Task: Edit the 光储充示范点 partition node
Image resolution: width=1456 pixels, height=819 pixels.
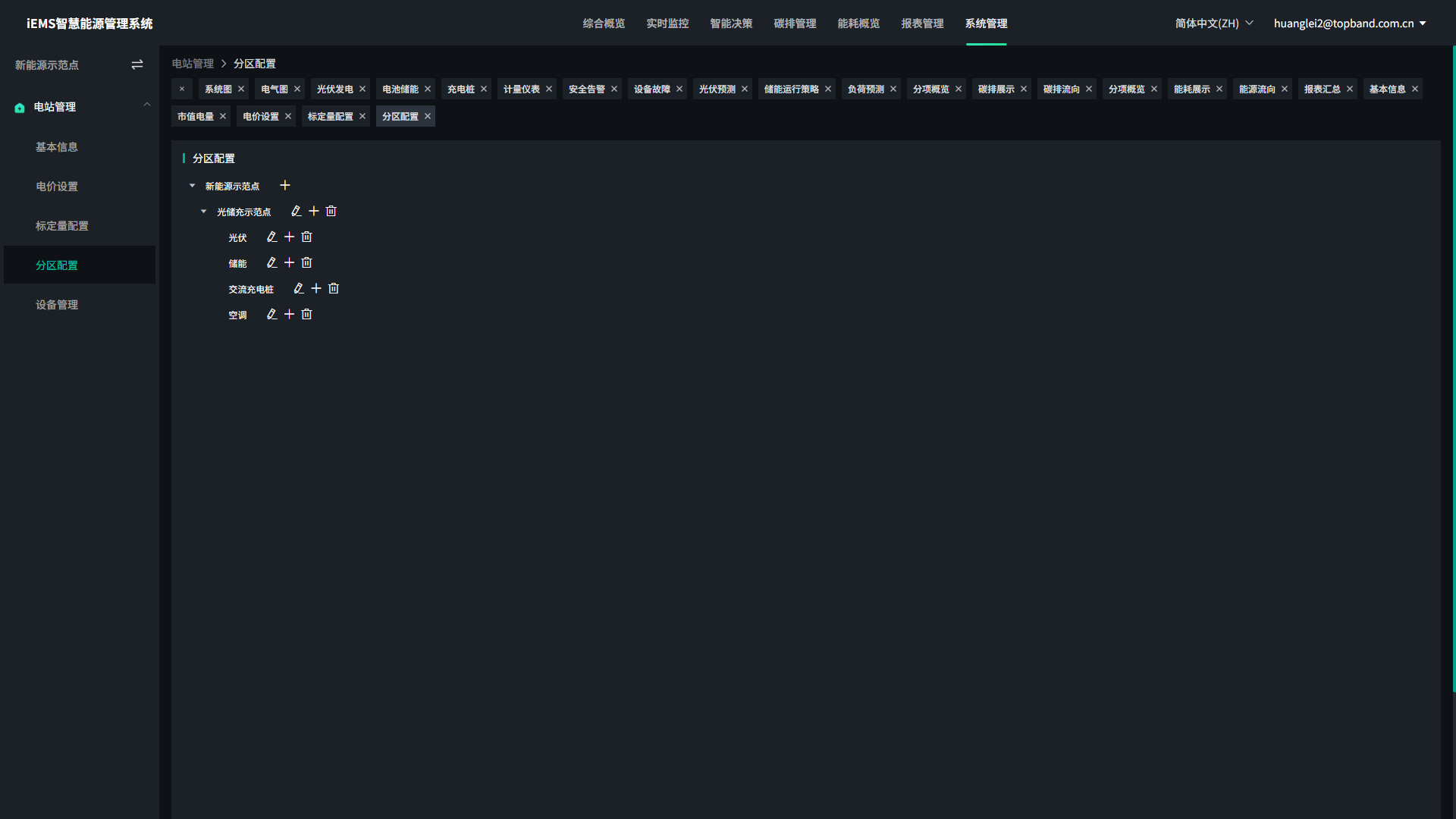Action: coord(297,212)
